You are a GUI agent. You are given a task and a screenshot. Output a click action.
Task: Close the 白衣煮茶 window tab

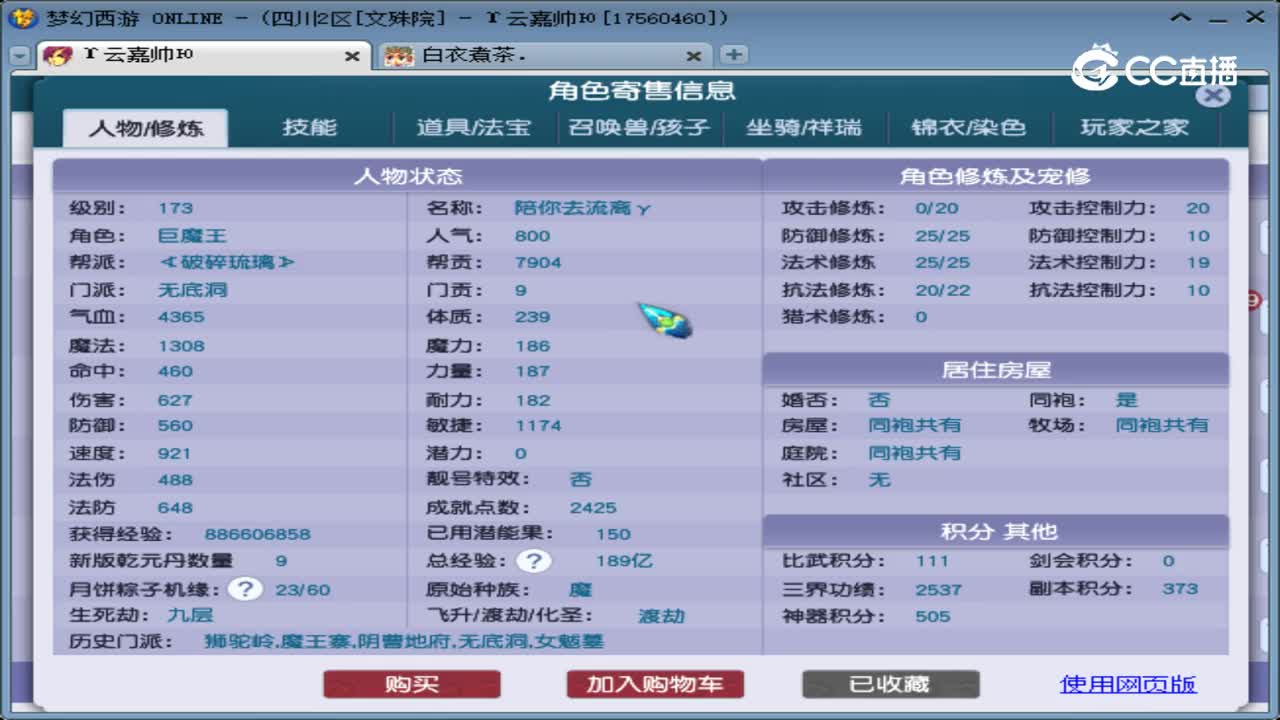694,57
